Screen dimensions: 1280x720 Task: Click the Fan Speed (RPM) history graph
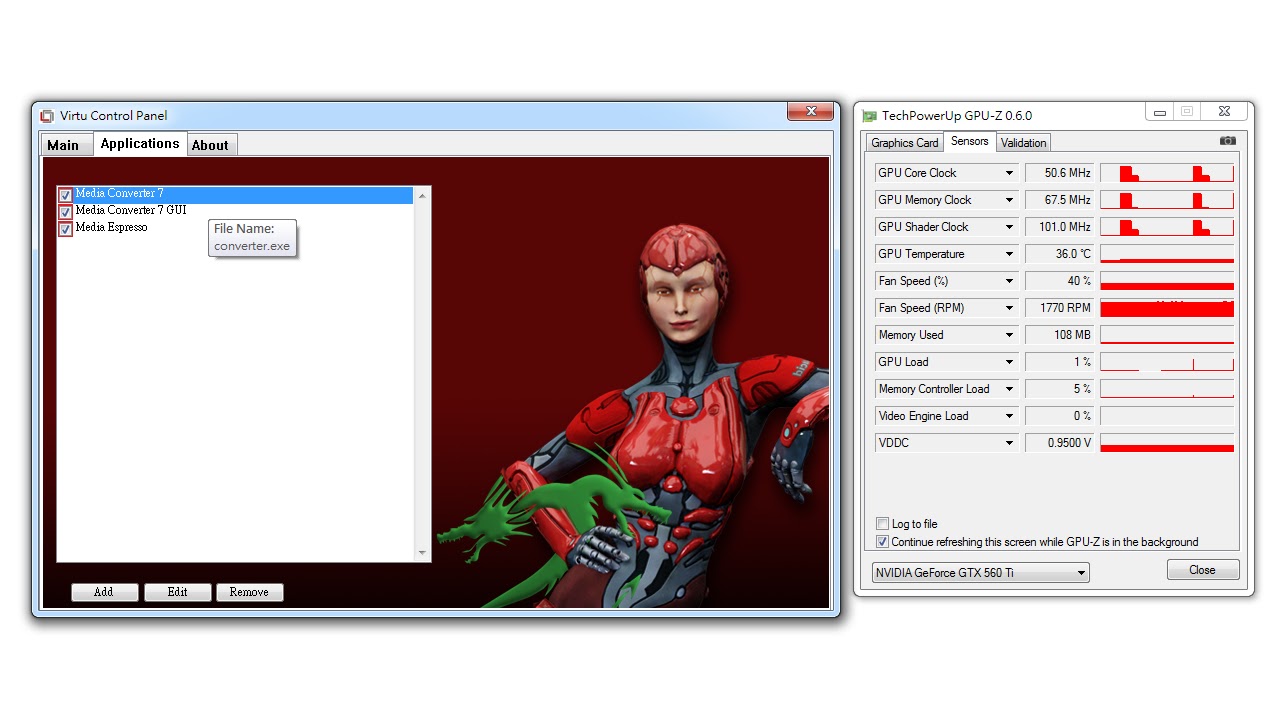(x=1167, y=308)
